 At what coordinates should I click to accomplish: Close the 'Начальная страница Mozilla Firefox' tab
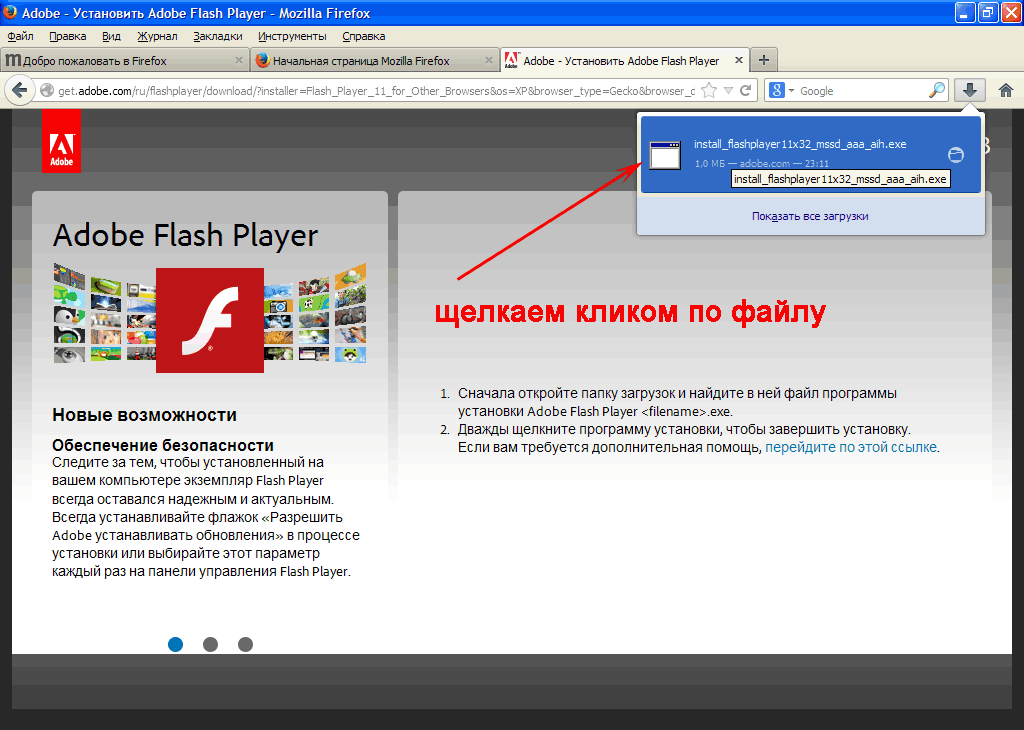click(x=488, y=60)
